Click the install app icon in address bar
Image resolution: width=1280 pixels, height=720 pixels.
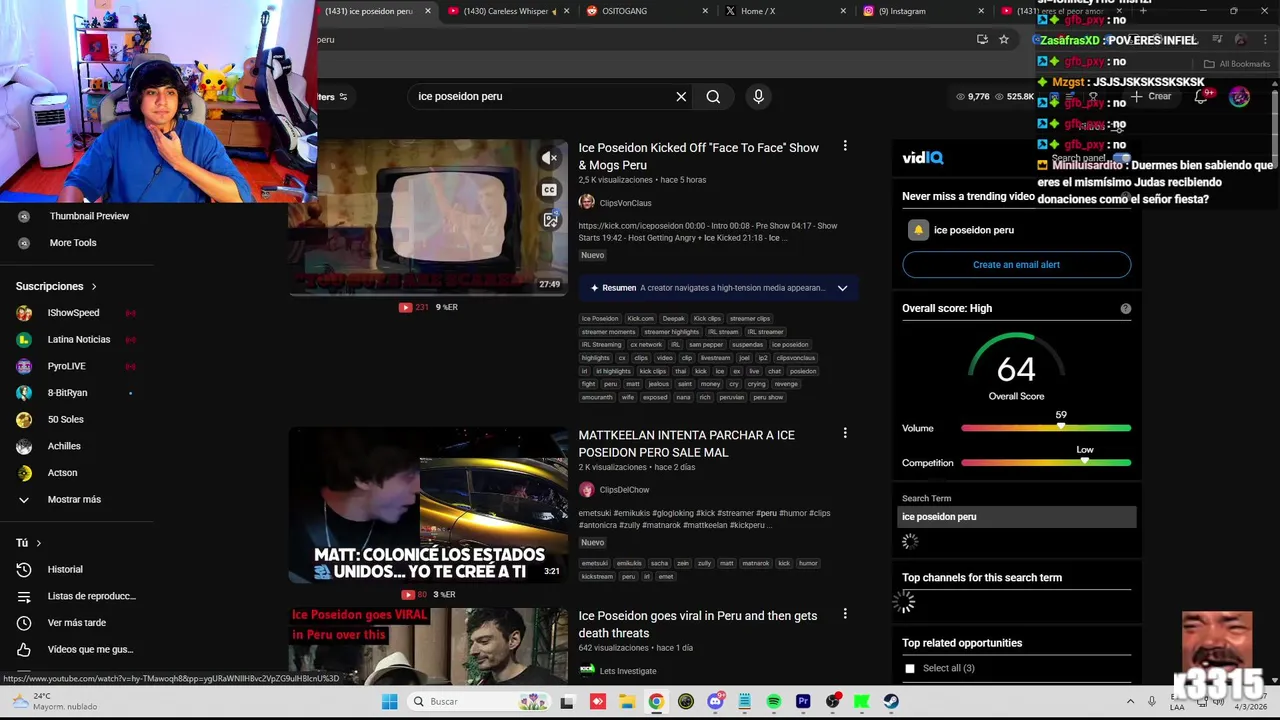982,39
